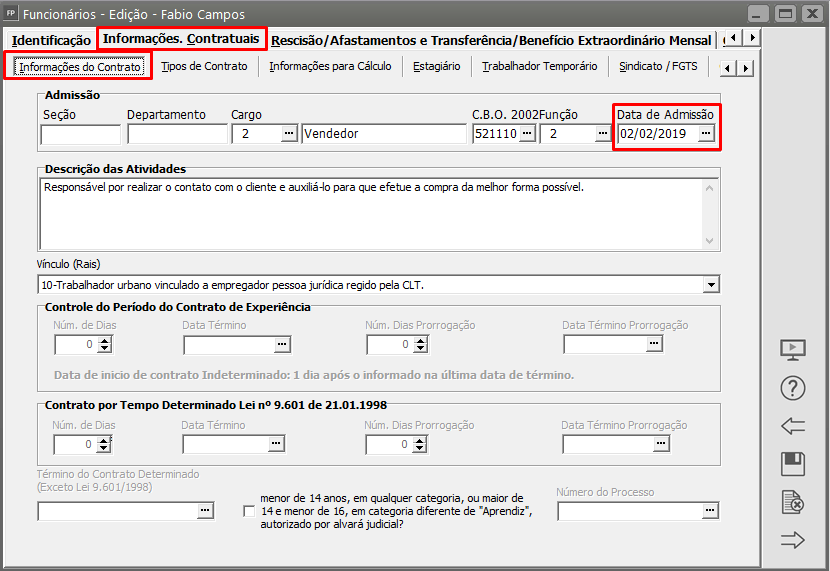830x571 pixels.
Task: Open Informações para Cálculo sub-tab
Action: [x=330, y=66]
